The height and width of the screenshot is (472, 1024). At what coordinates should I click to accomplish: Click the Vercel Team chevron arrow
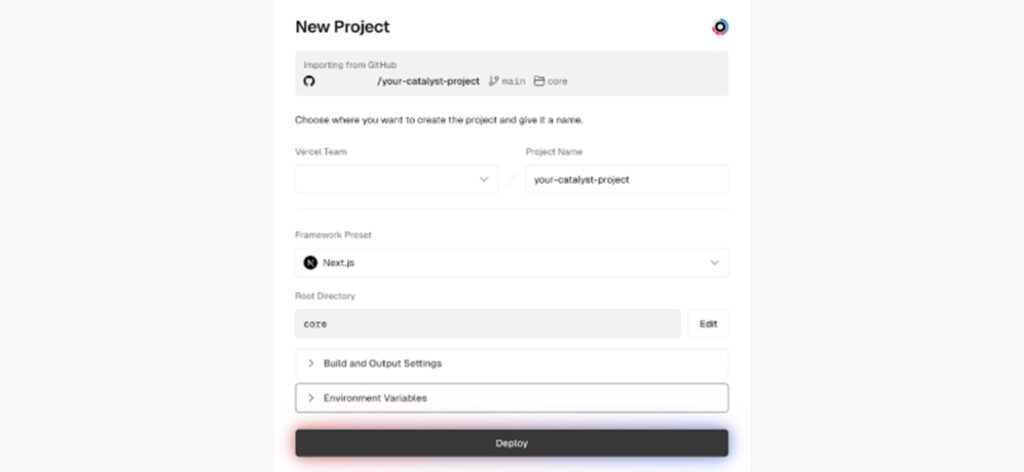(x=484, y=180)
